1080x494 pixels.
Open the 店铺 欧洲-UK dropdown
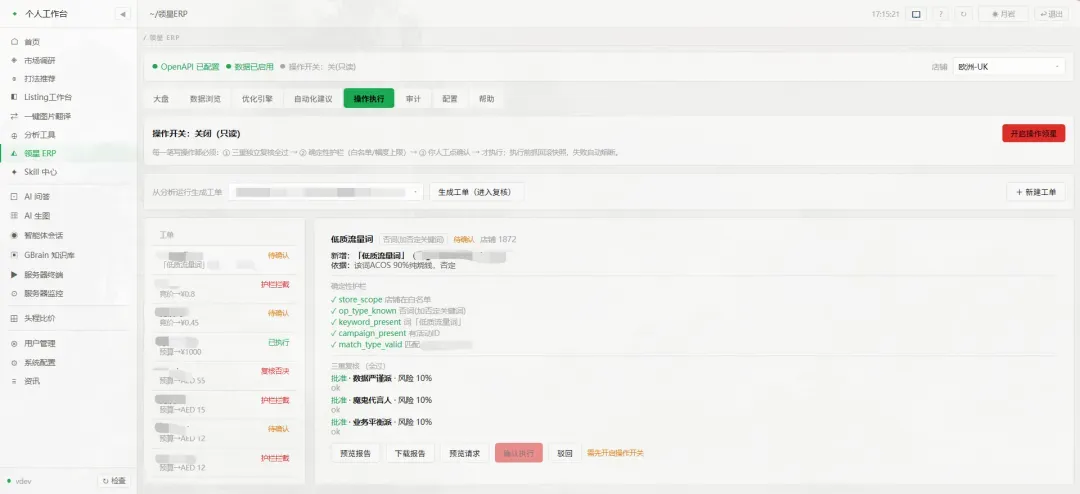[x=1008, y=67]
